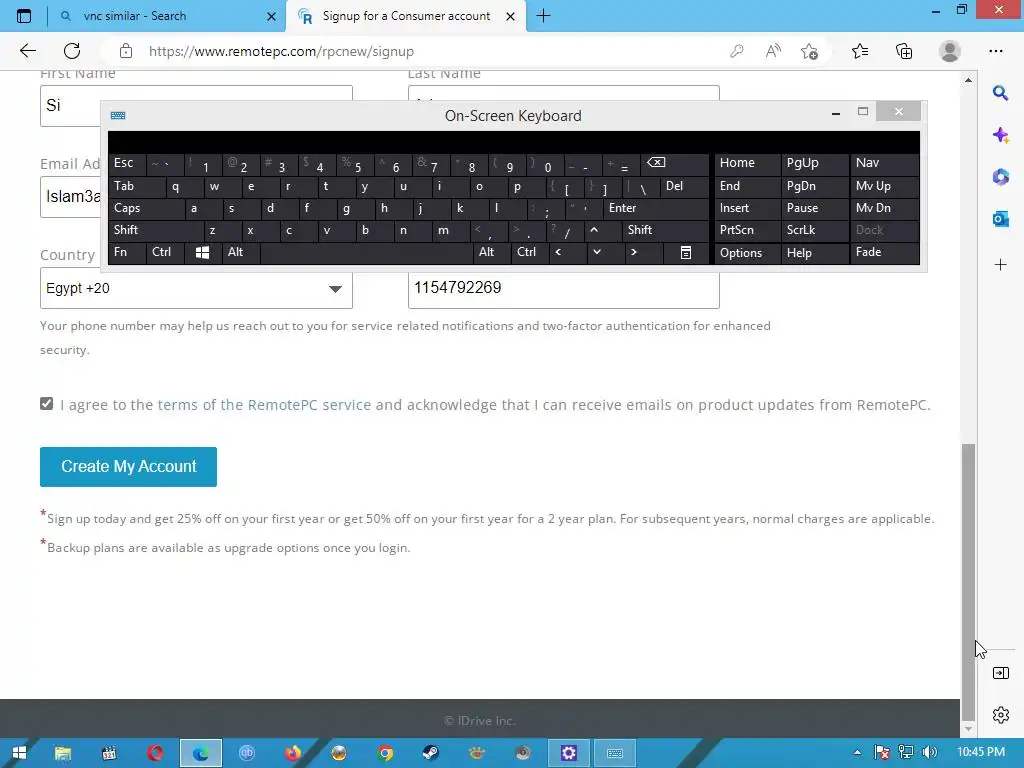Open the Windows Start menu
This screenshot has width=1024, height=768.
click(19, 753)
